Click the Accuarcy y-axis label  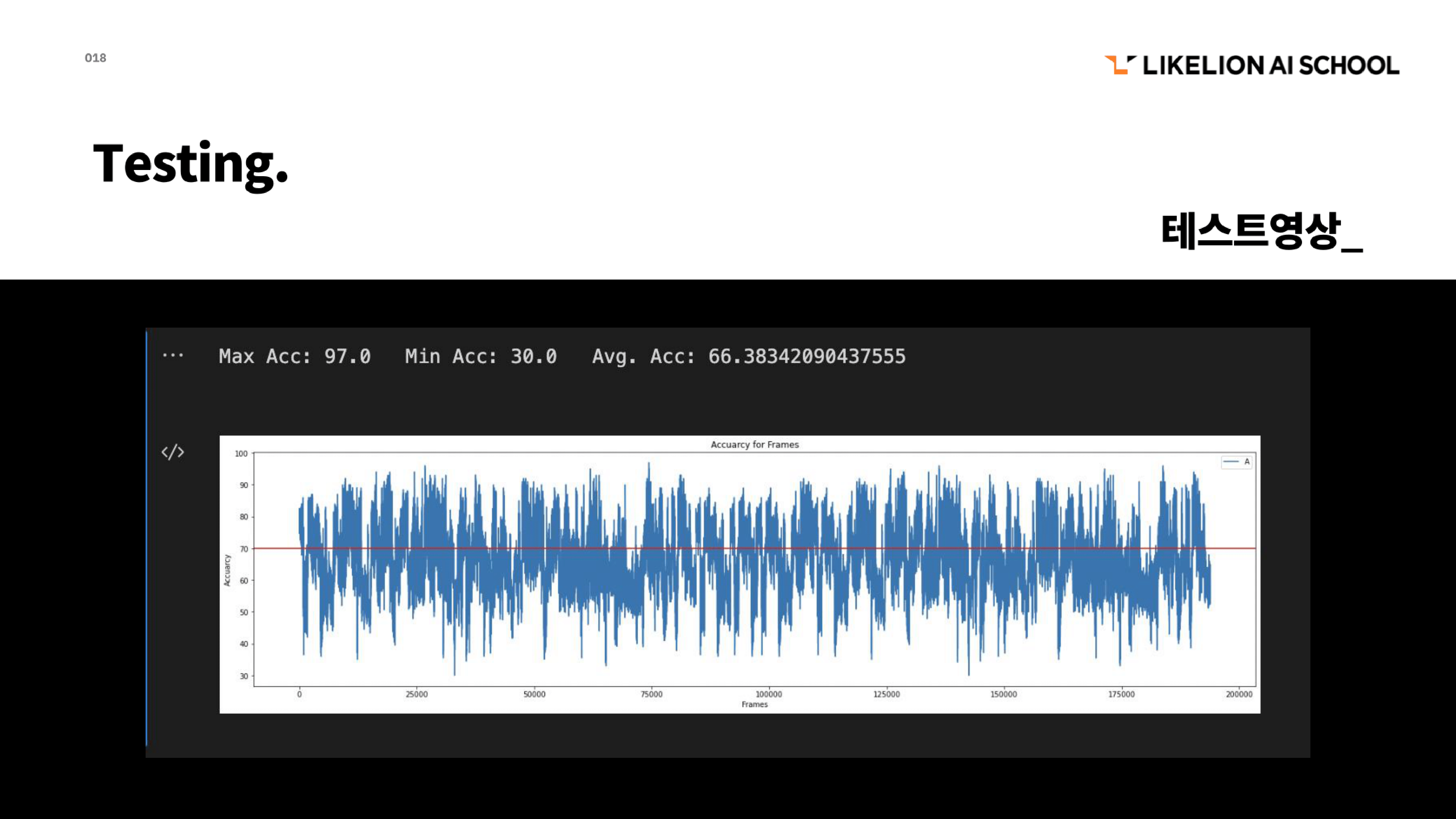point(227,570)
